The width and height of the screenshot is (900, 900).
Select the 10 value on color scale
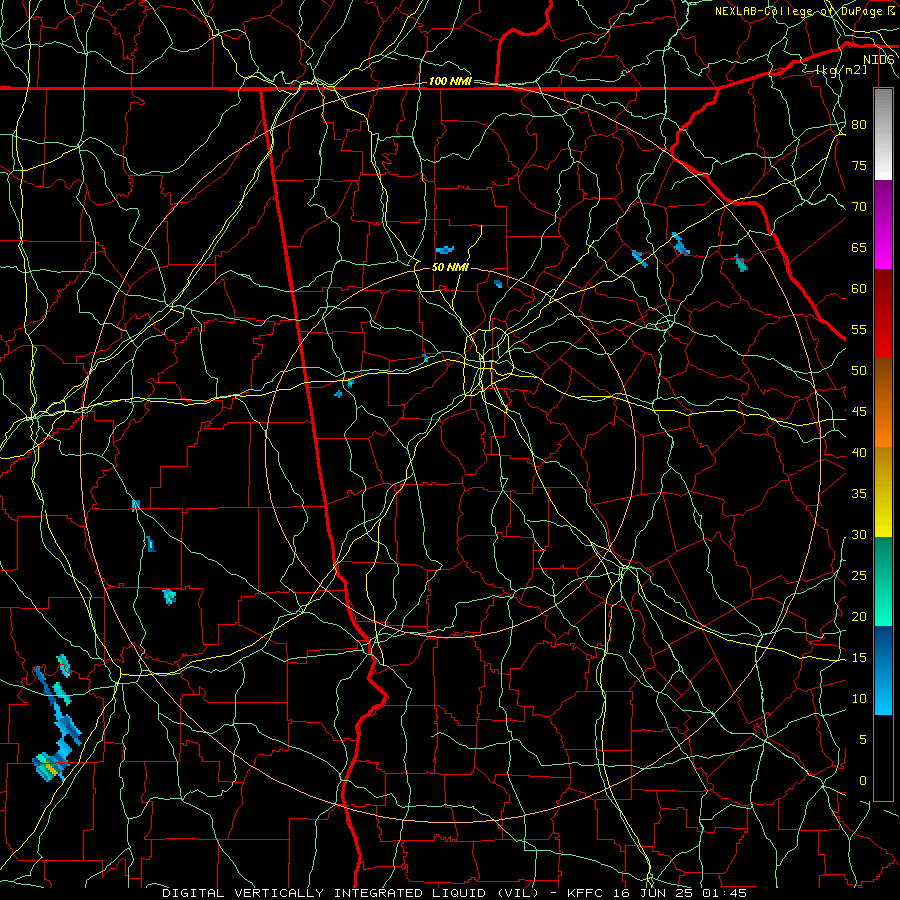[859, 699]
